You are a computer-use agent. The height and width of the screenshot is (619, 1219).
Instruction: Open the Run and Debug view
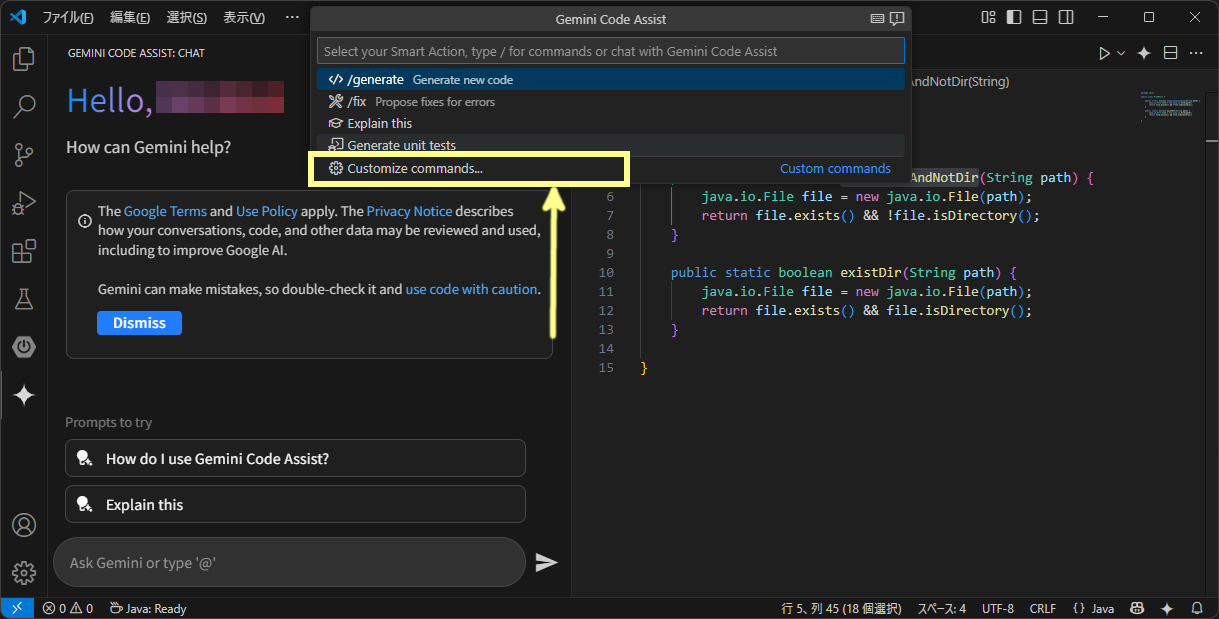(x=23, y=203)
